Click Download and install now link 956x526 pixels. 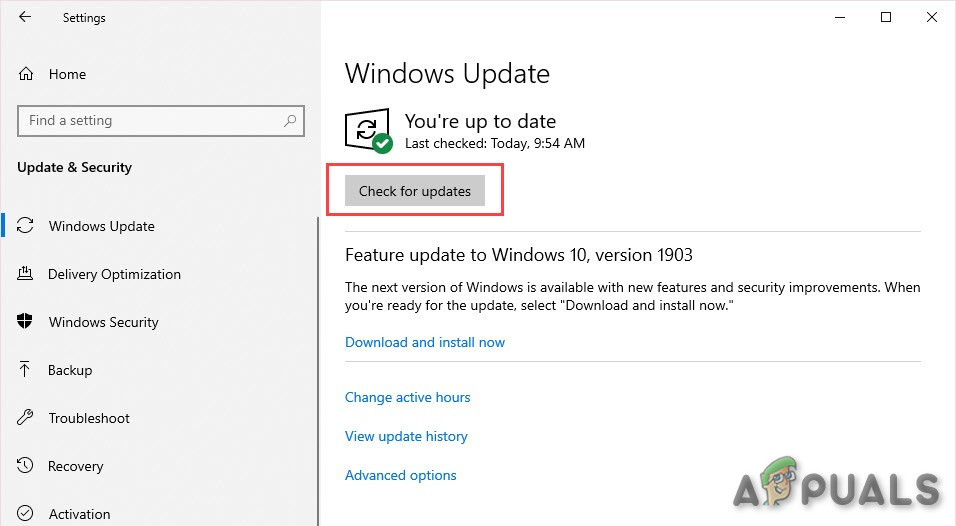[425, 342]
